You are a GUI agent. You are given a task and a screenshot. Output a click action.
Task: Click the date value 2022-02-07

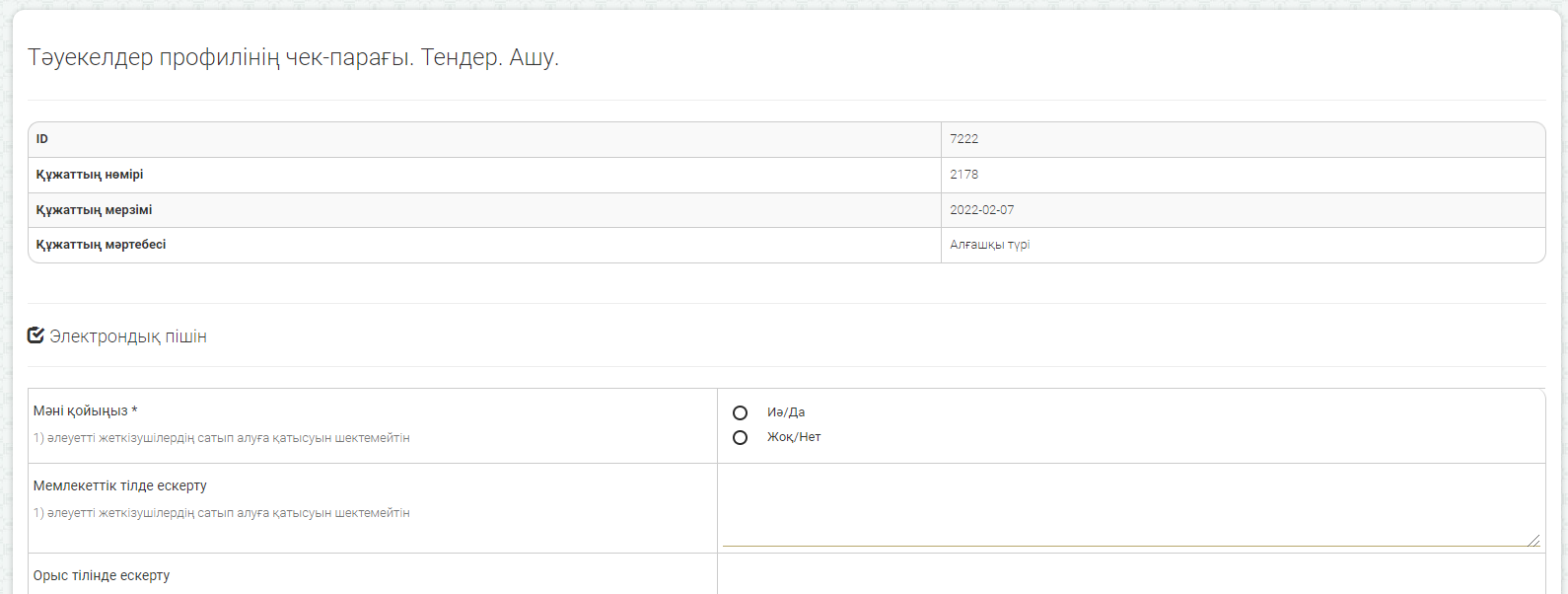click(x=981, y=210)
